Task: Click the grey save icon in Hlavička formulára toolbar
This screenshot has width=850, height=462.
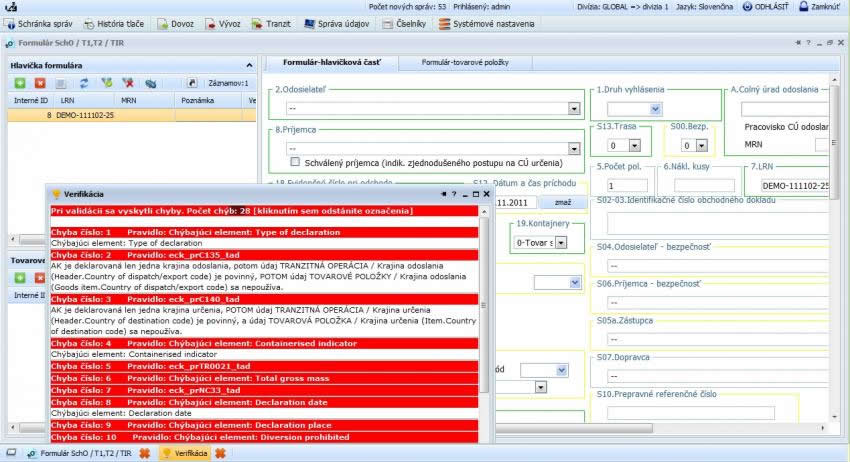Action: click(61, 83)
